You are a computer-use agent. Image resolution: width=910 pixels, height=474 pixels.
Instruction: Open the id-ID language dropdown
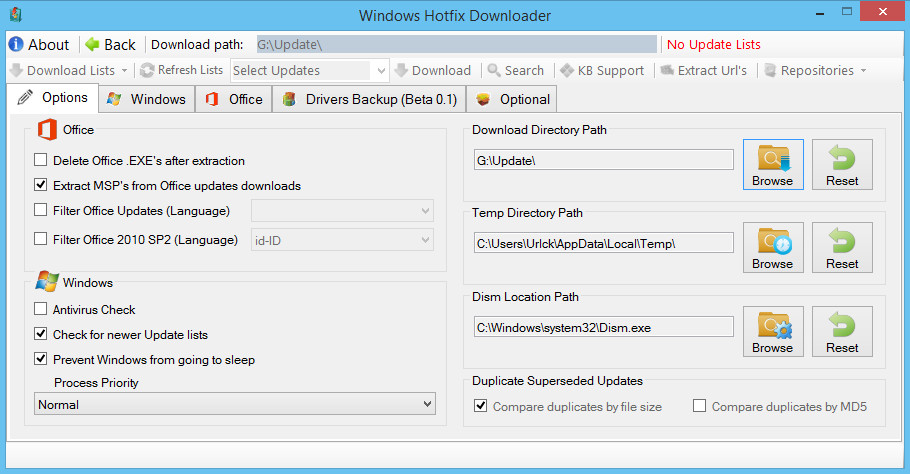342,240
